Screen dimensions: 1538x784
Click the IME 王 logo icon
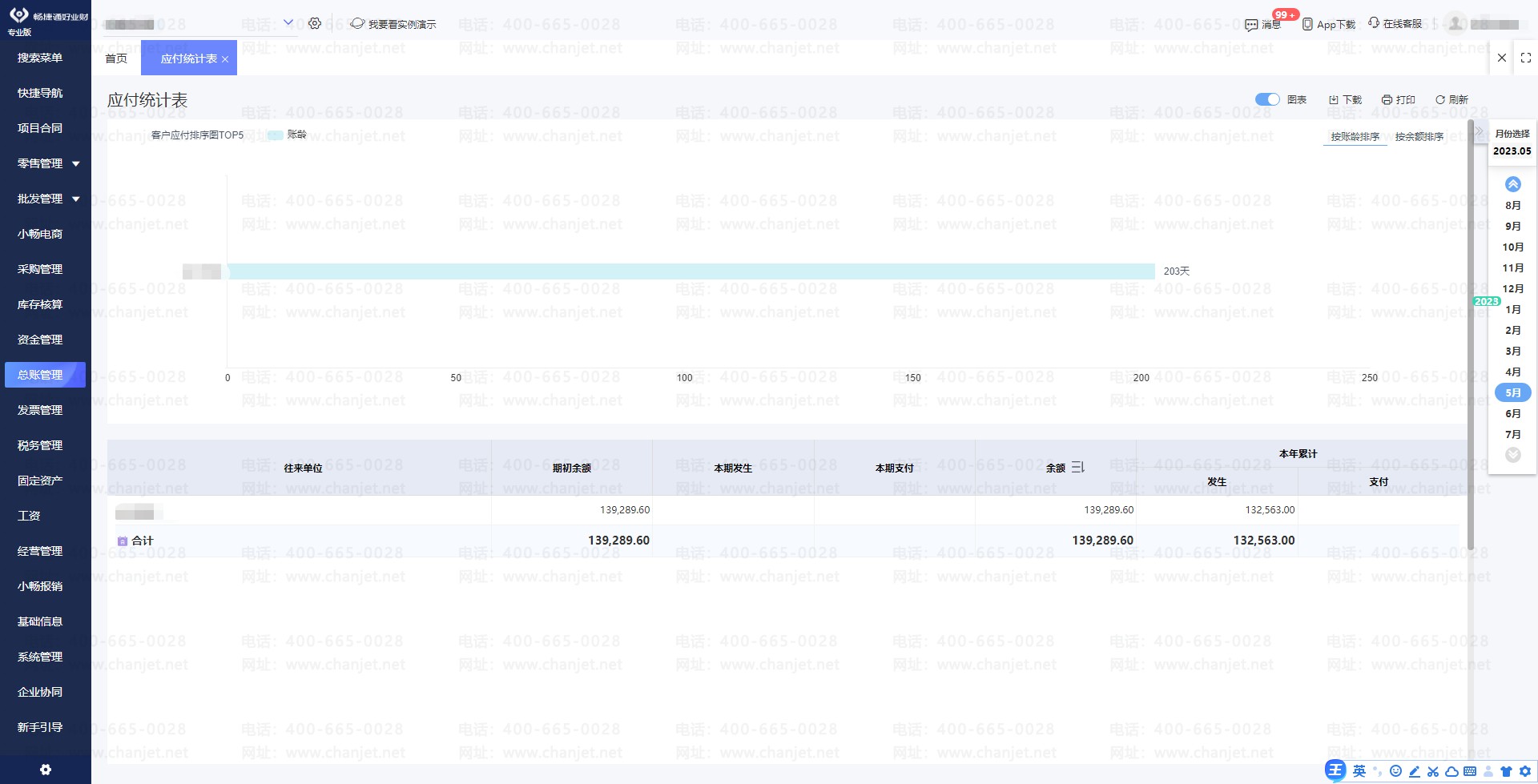[1335, 770]
